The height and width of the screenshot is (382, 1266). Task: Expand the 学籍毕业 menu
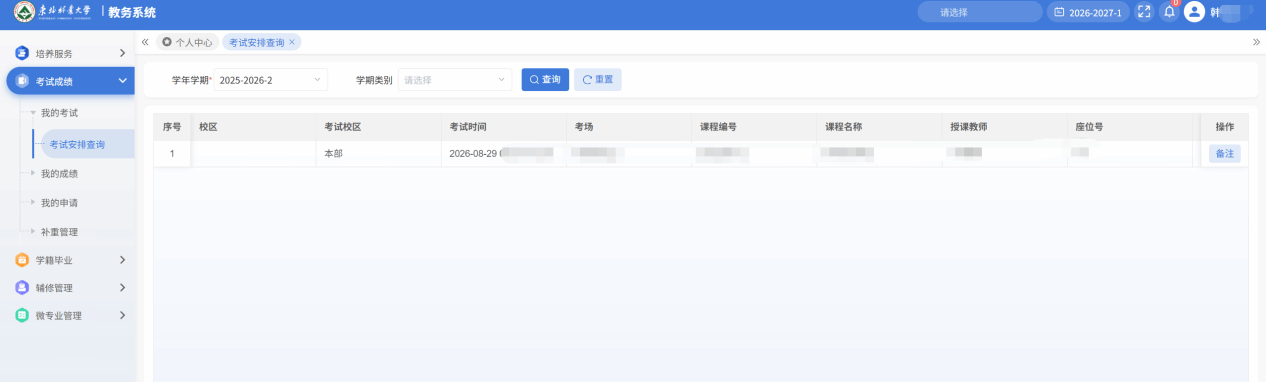[122, 260]
